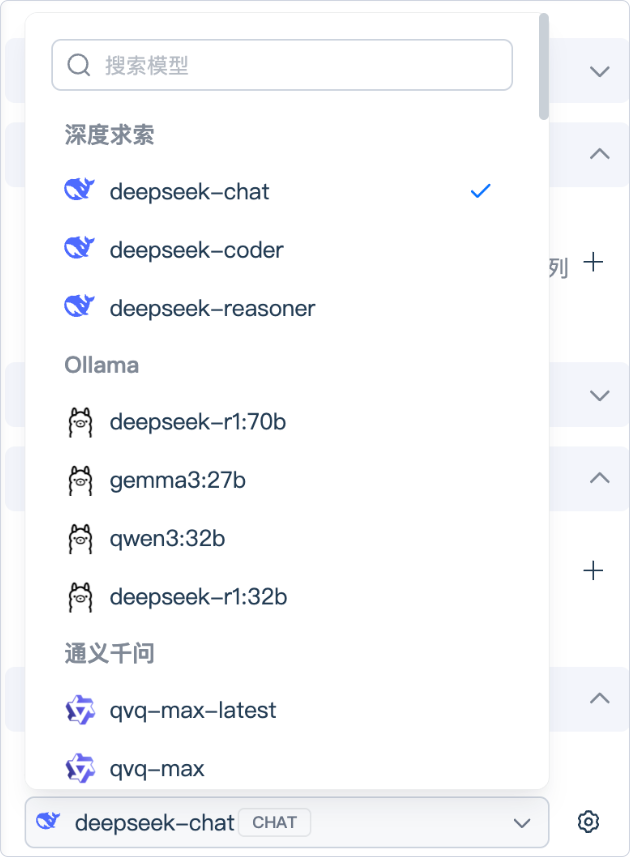630x857 pixels.
Task: Click the Ollama llama icon beside deepseek-r1:70b
Action: [x=79, y=423]
